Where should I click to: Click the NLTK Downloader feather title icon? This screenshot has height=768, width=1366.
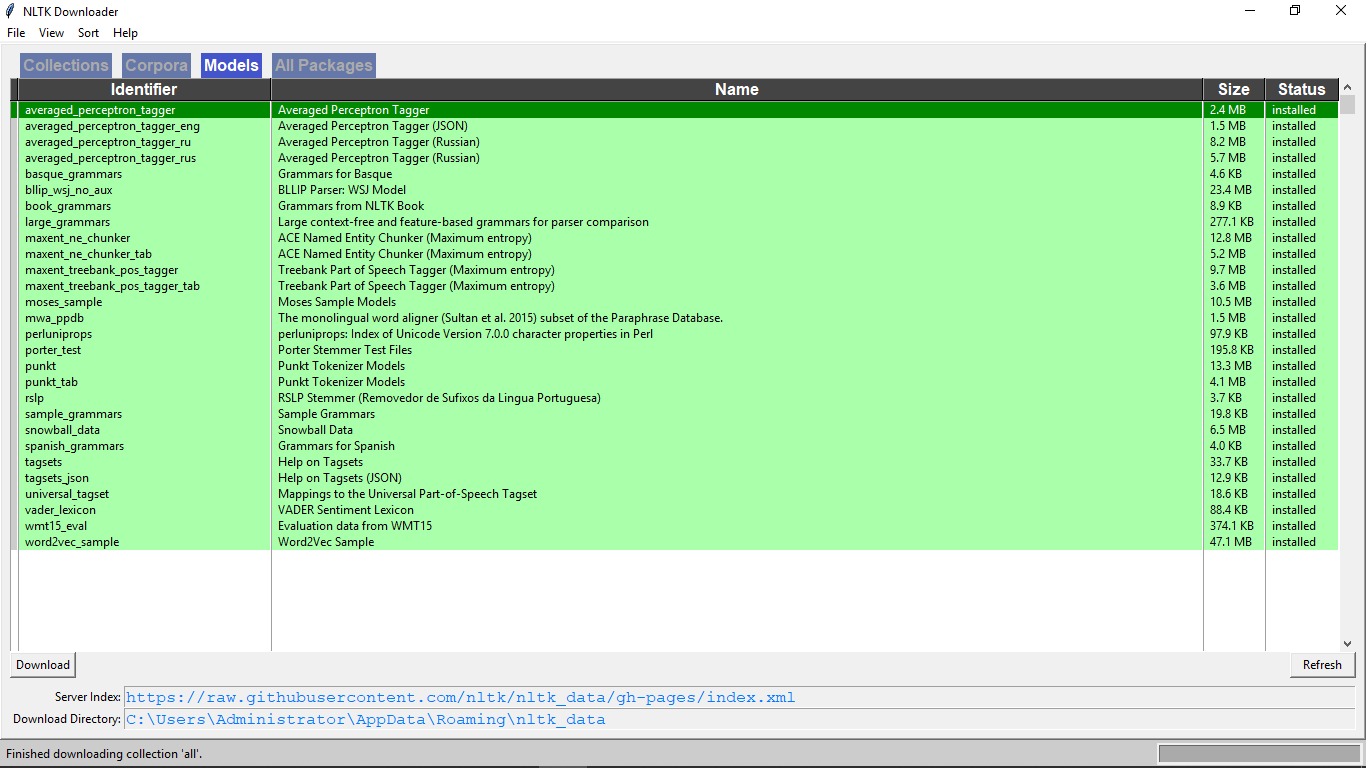coord(11,11)
